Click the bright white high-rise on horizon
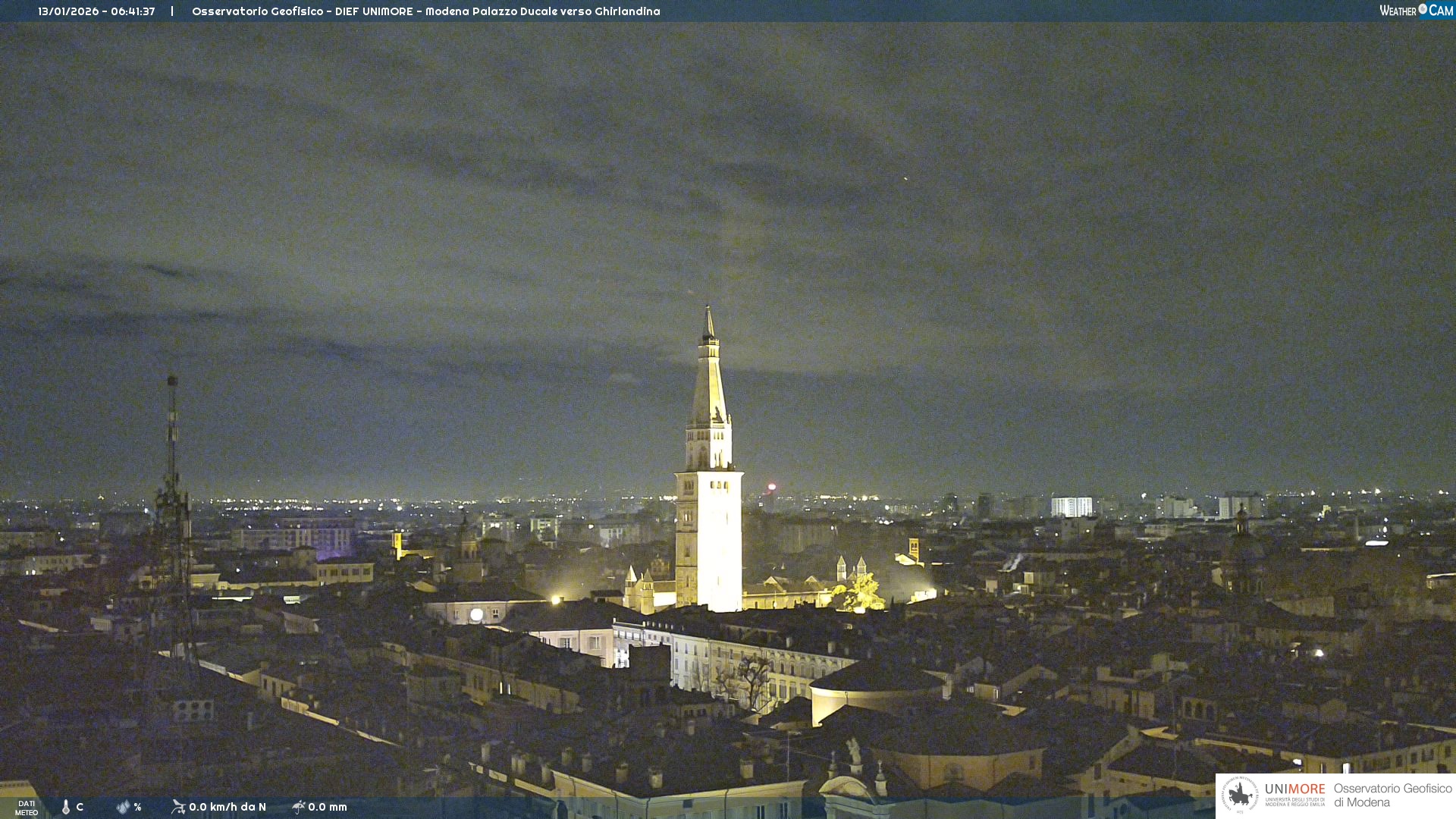 [1071, 507]
